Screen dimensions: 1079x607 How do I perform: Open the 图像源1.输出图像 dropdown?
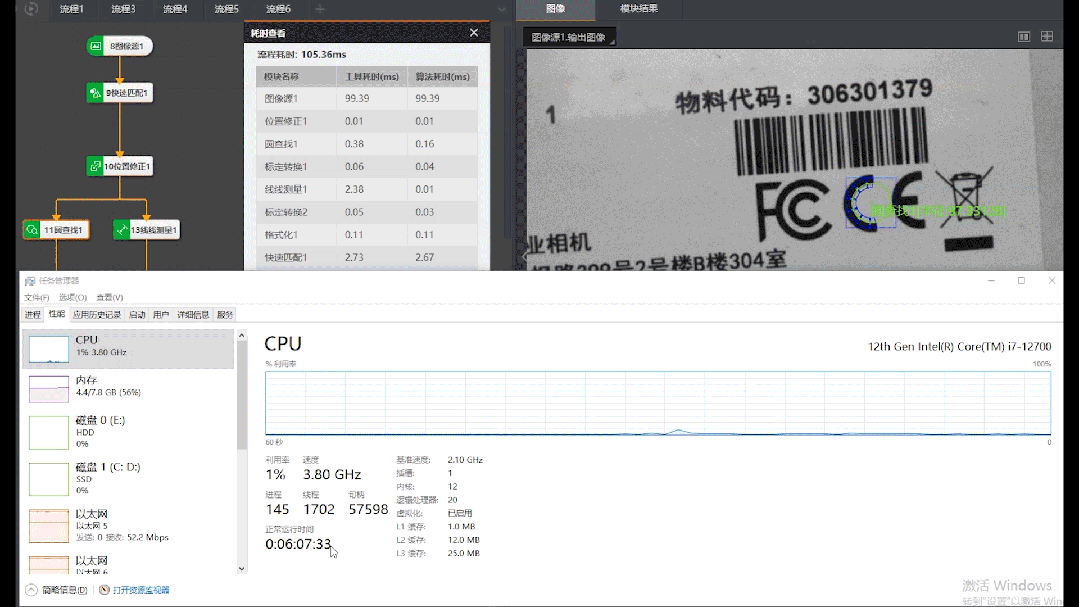(x=569, y=37)
